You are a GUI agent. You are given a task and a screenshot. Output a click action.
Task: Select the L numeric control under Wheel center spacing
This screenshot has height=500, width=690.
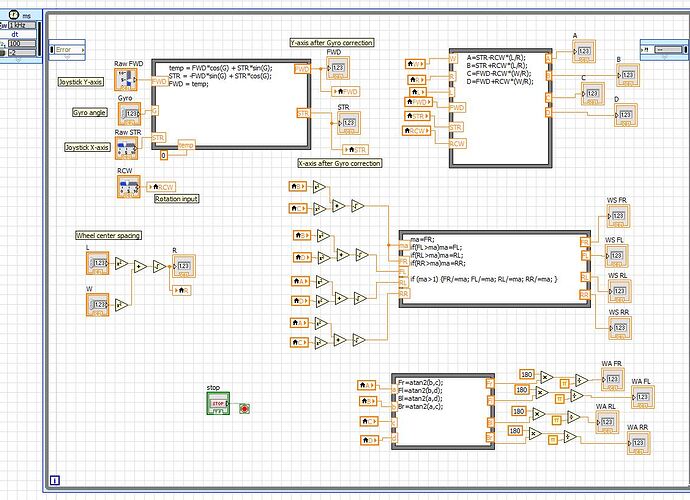click(98, 263)
